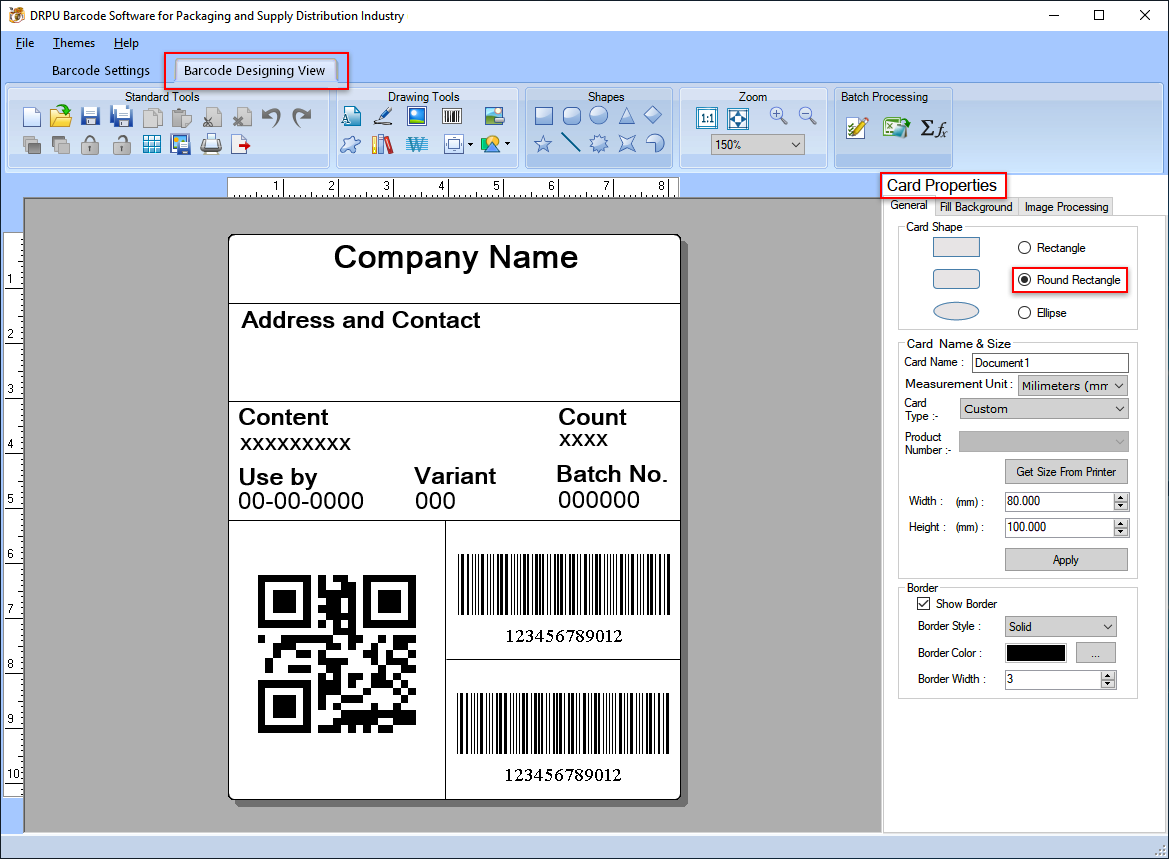Screen dimensions: 1169x859
Task: Select the Address and Contact text on label
Action: coord(361,320)
